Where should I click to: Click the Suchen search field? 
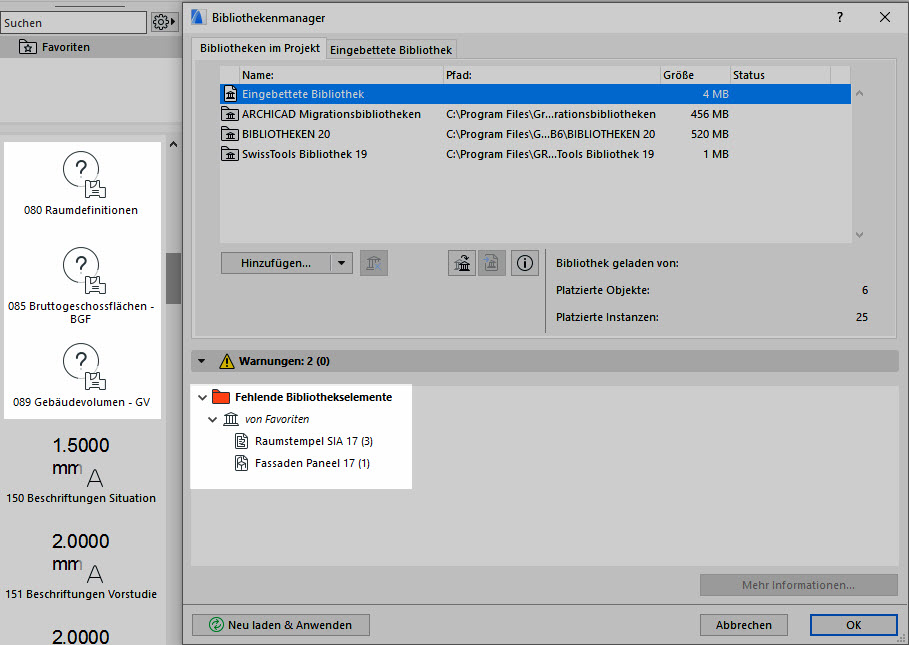tap(74, 23)
